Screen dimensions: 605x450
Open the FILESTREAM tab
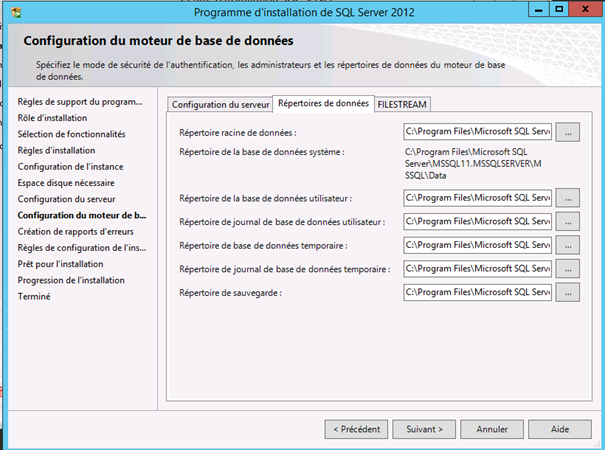(x=402, y=105)
